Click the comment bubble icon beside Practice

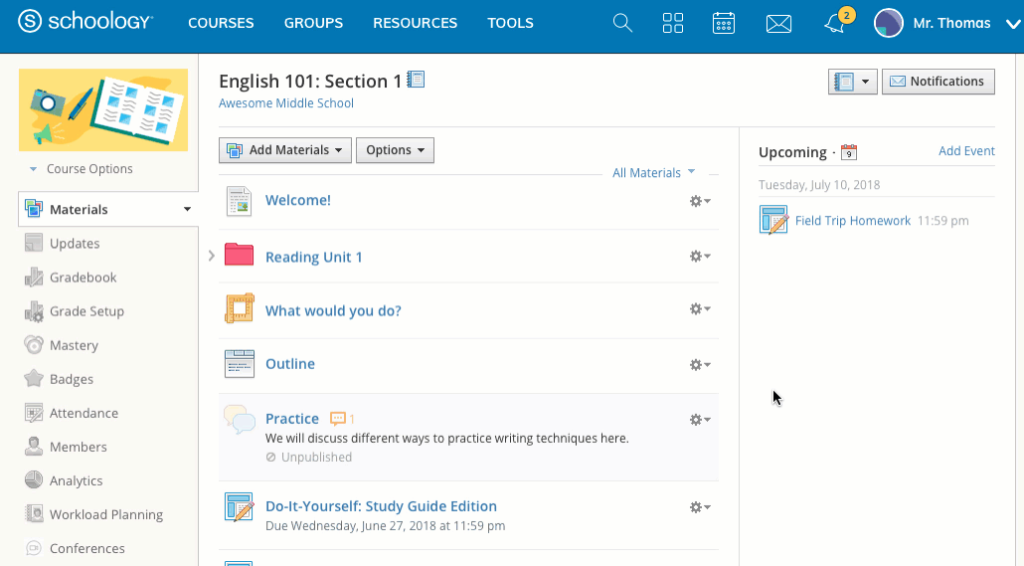click(x=338, y=419)
